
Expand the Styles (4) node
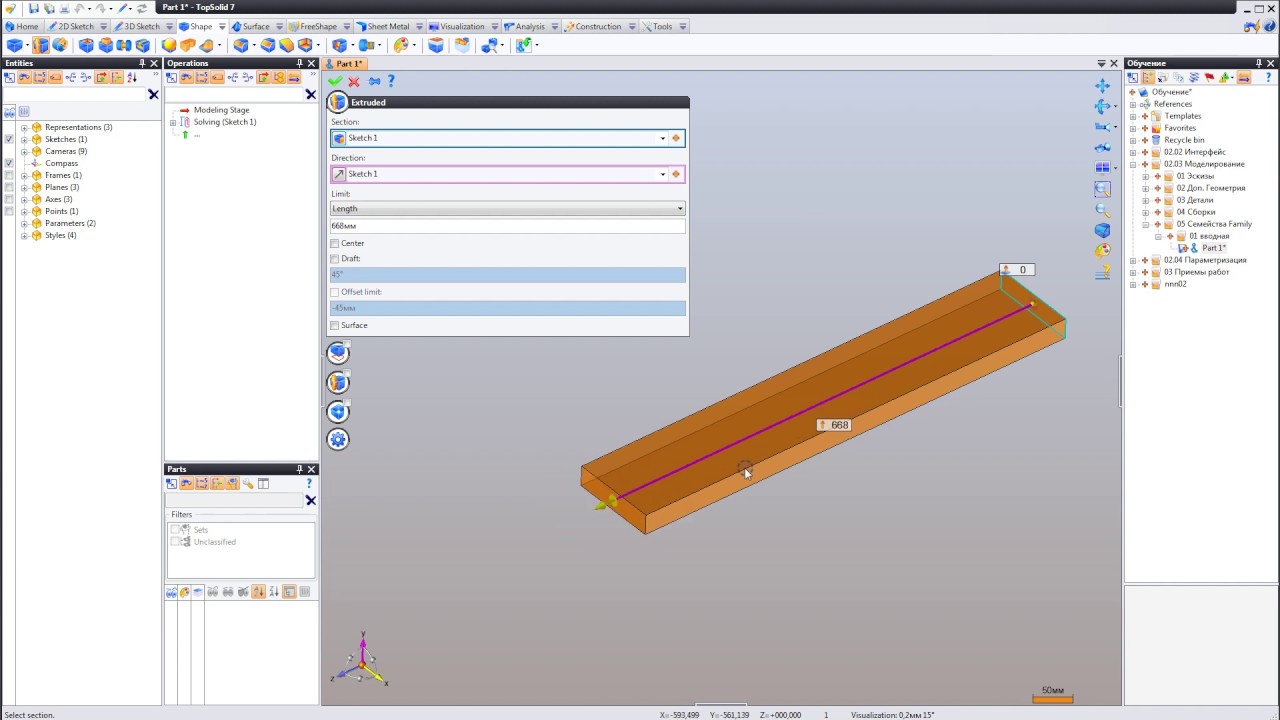pyautogui.click(x=24, y=235)
